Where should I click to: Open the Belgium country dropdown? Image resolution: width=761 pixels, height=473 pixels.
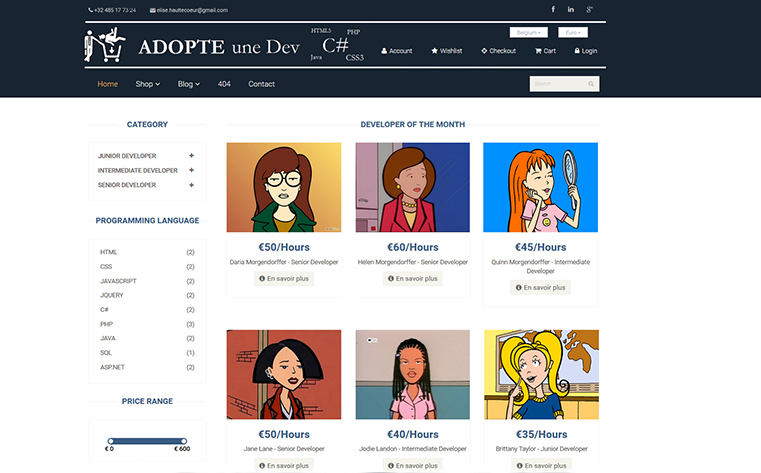529,33
